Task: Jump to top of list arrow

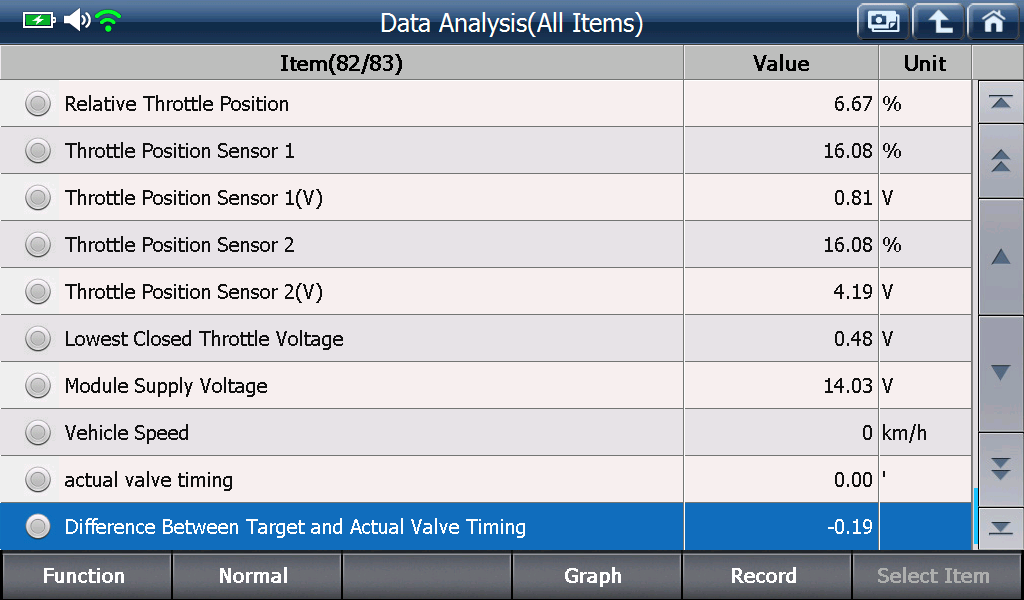Action: [x=1000, y=103]
